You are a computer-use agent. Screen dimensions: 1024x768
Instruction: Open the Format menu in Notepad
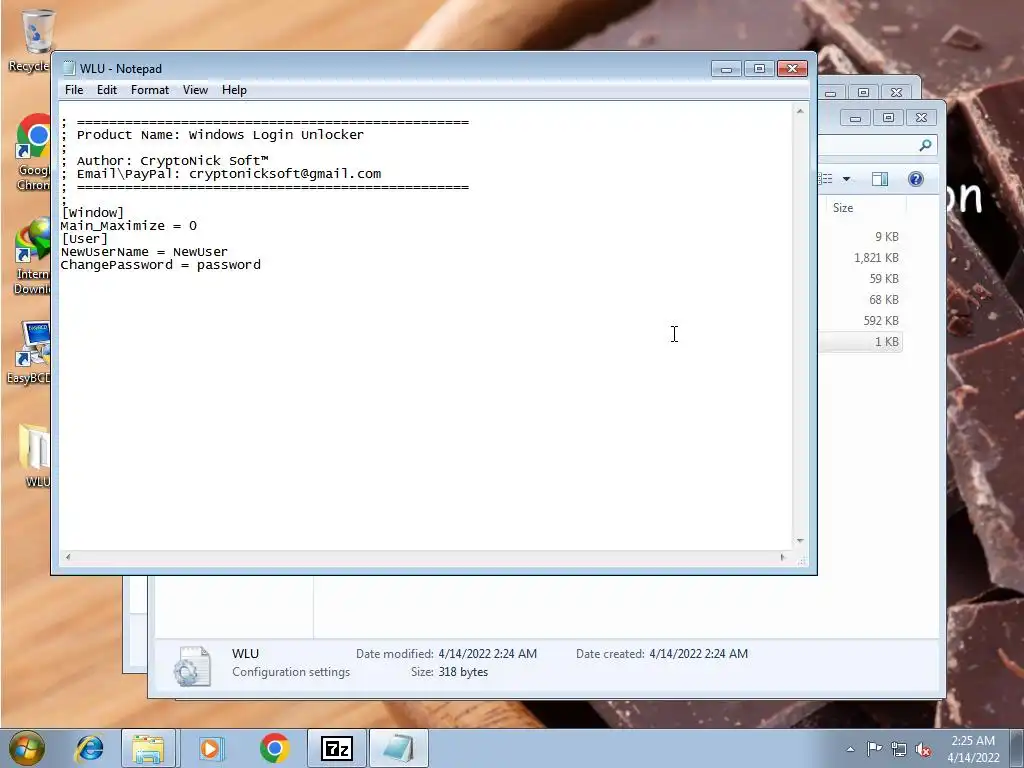point(150,90)
